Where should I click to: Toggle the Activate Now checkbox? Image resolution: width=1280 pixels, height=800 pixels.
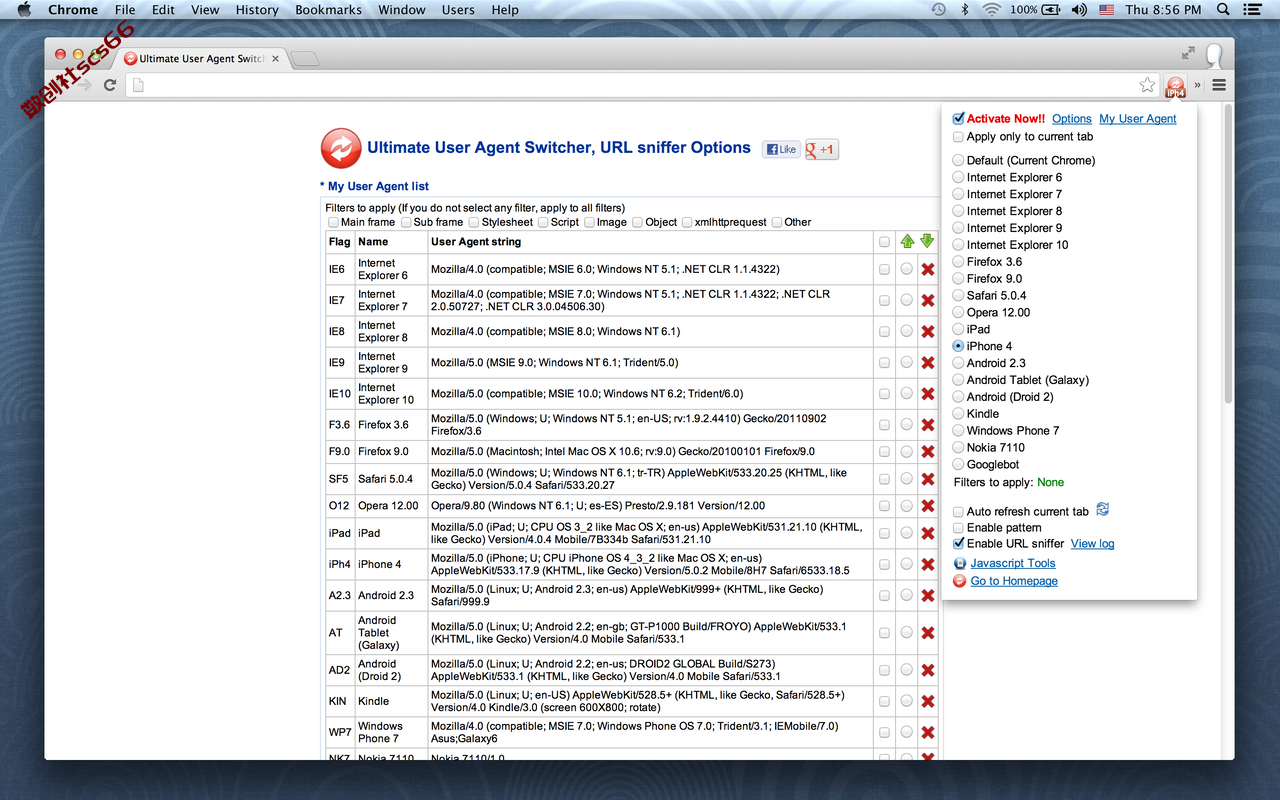click(959, 119)
